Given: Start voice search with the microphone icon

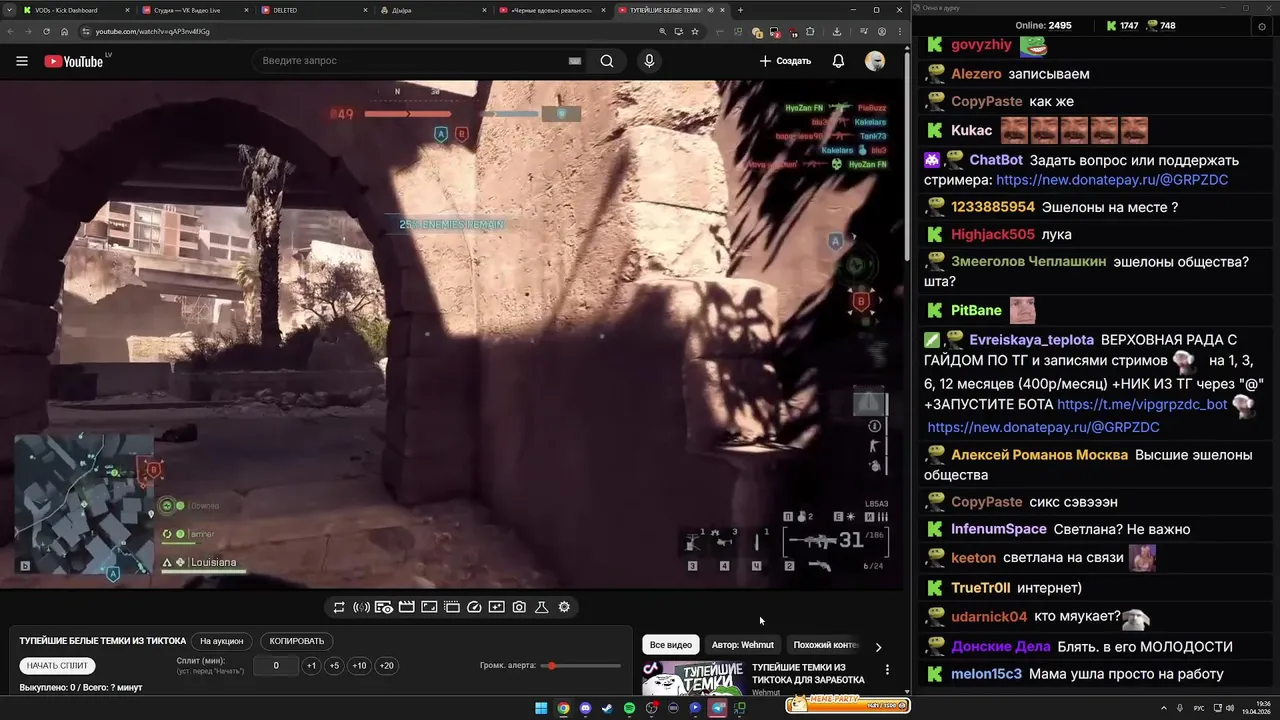Looking at the screenshot, I should (x=649, y=61).
